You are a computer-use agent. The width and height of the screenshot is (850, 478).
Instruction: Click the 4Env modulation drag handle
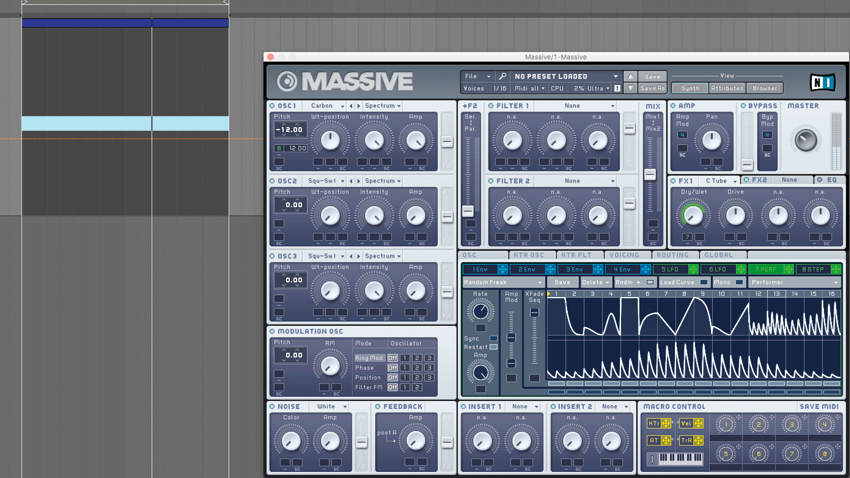point(646,269)
